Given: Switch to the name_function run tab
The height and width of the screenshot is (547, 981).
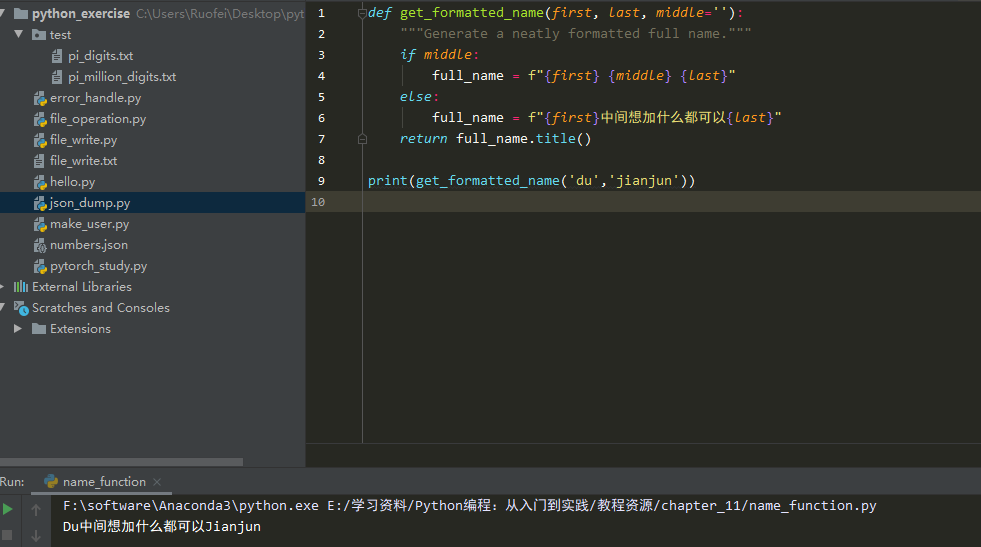Looking at the screenshot, I should tap(104, 482).
